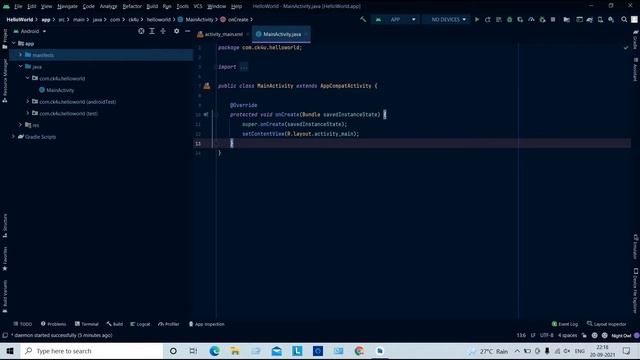This screenshot has width=640, height=360.
Task: Collapse the java folder
Action: 20,66
